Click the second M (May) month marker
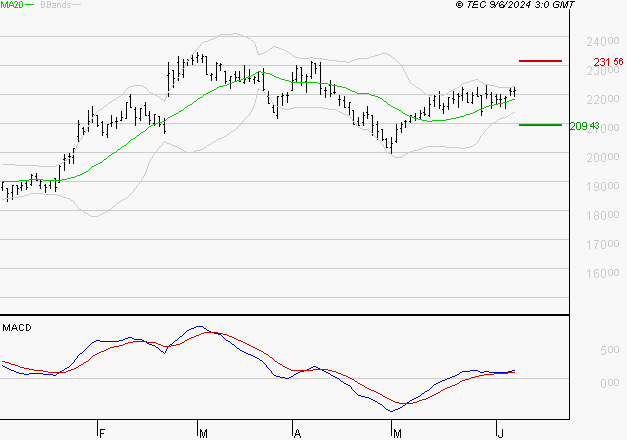Viewport: 627px width, 440px height. (x=397, y=433)
